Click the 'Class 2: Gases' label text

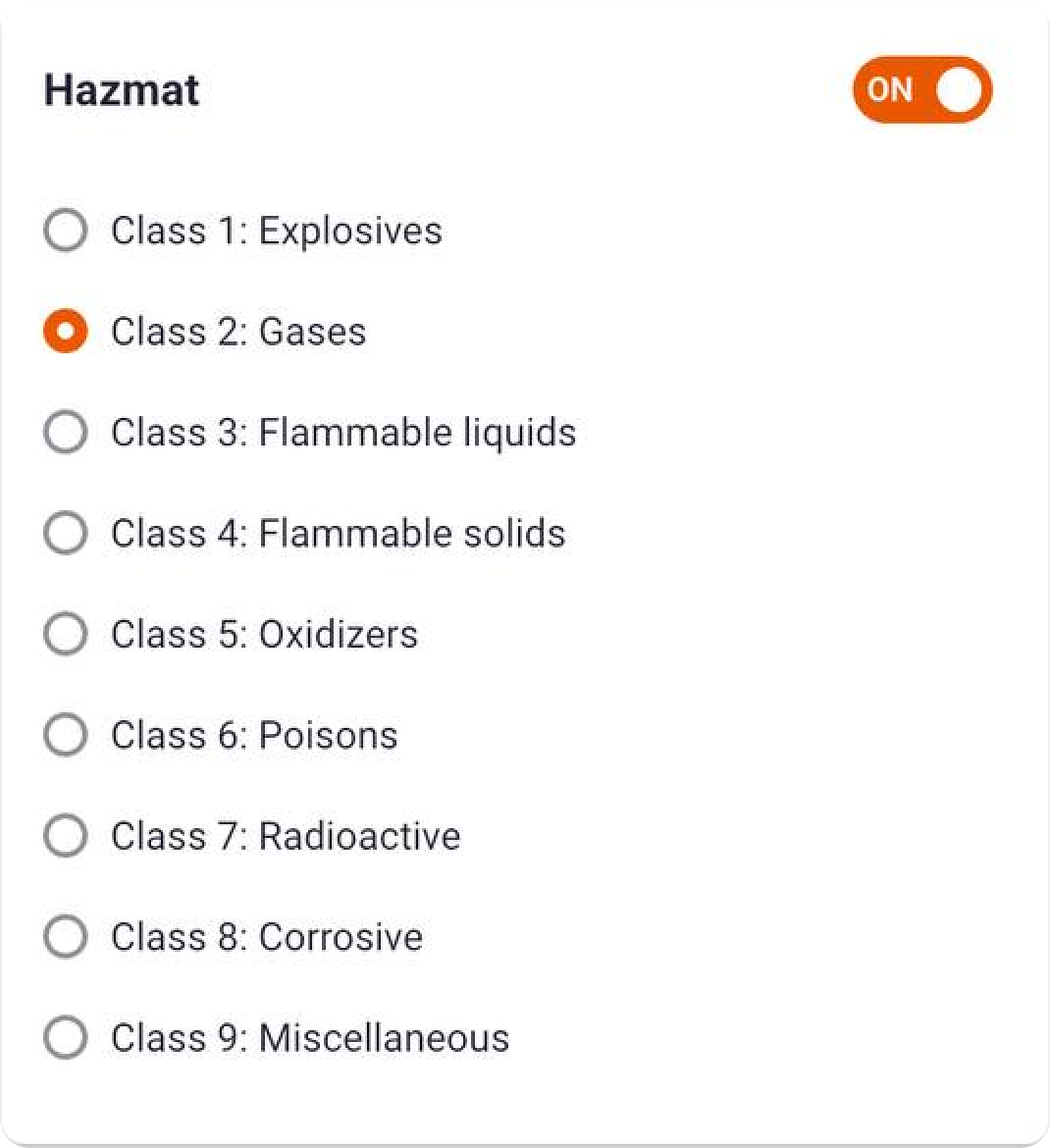(x=238, y=332)
